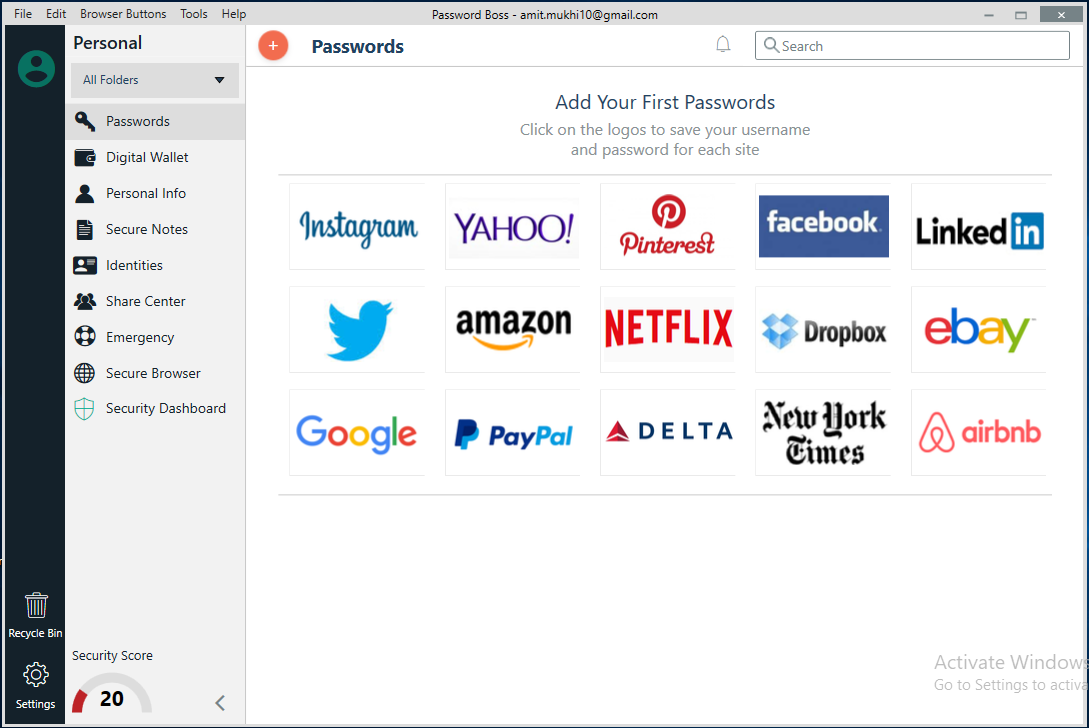Click the Security Score gauge showing 20
1089x728 pixels.
click(x=112, y=695)
